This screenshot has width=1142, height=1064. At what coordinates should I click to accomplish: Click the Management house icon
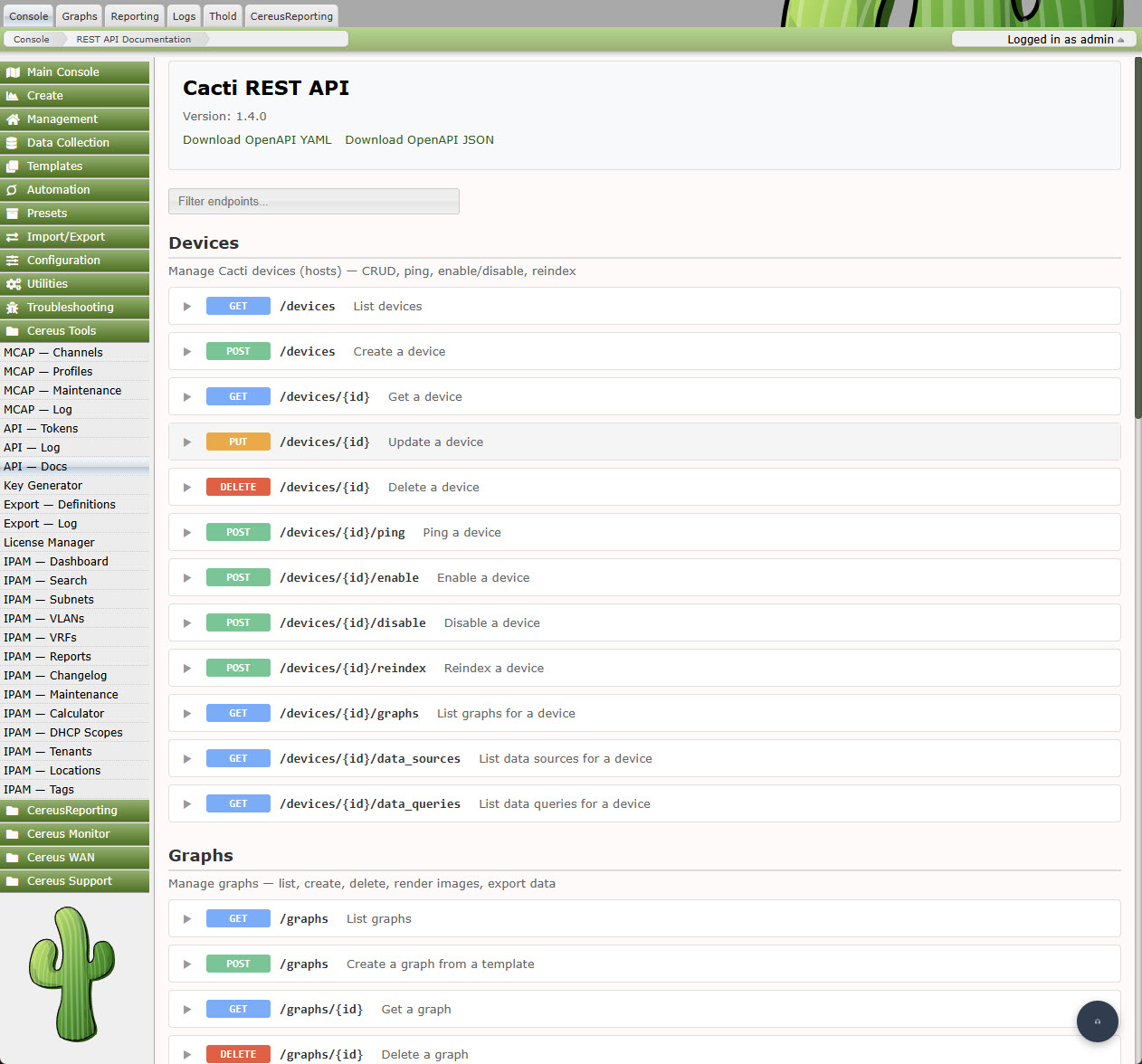pos(12,119)
